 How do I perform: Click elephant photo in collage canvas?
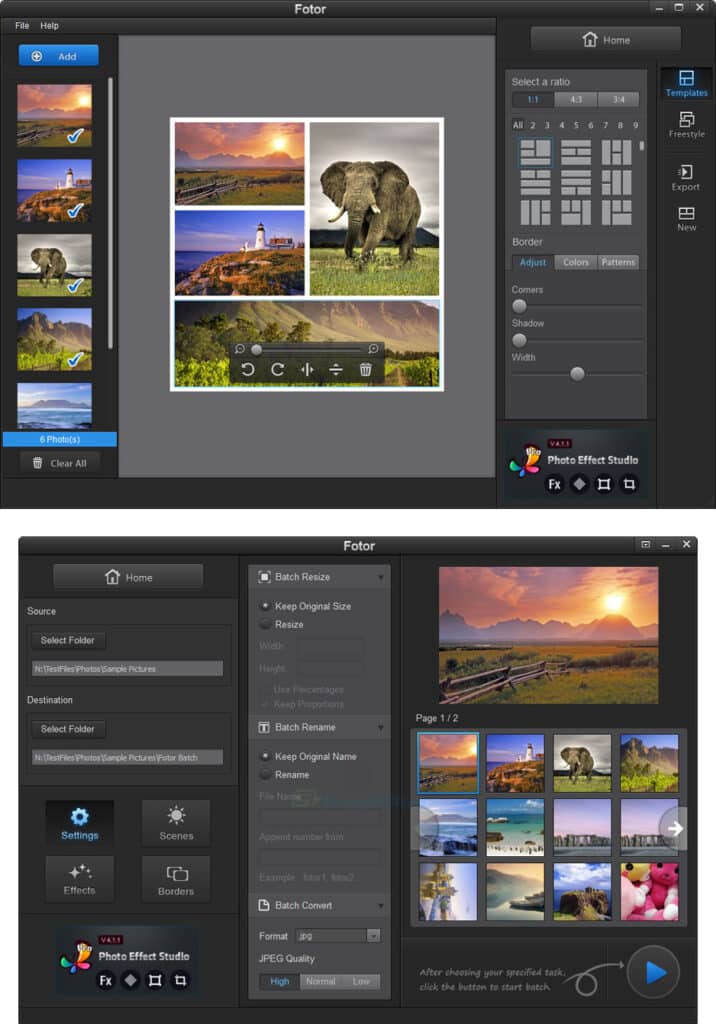(x=374, y=209)
